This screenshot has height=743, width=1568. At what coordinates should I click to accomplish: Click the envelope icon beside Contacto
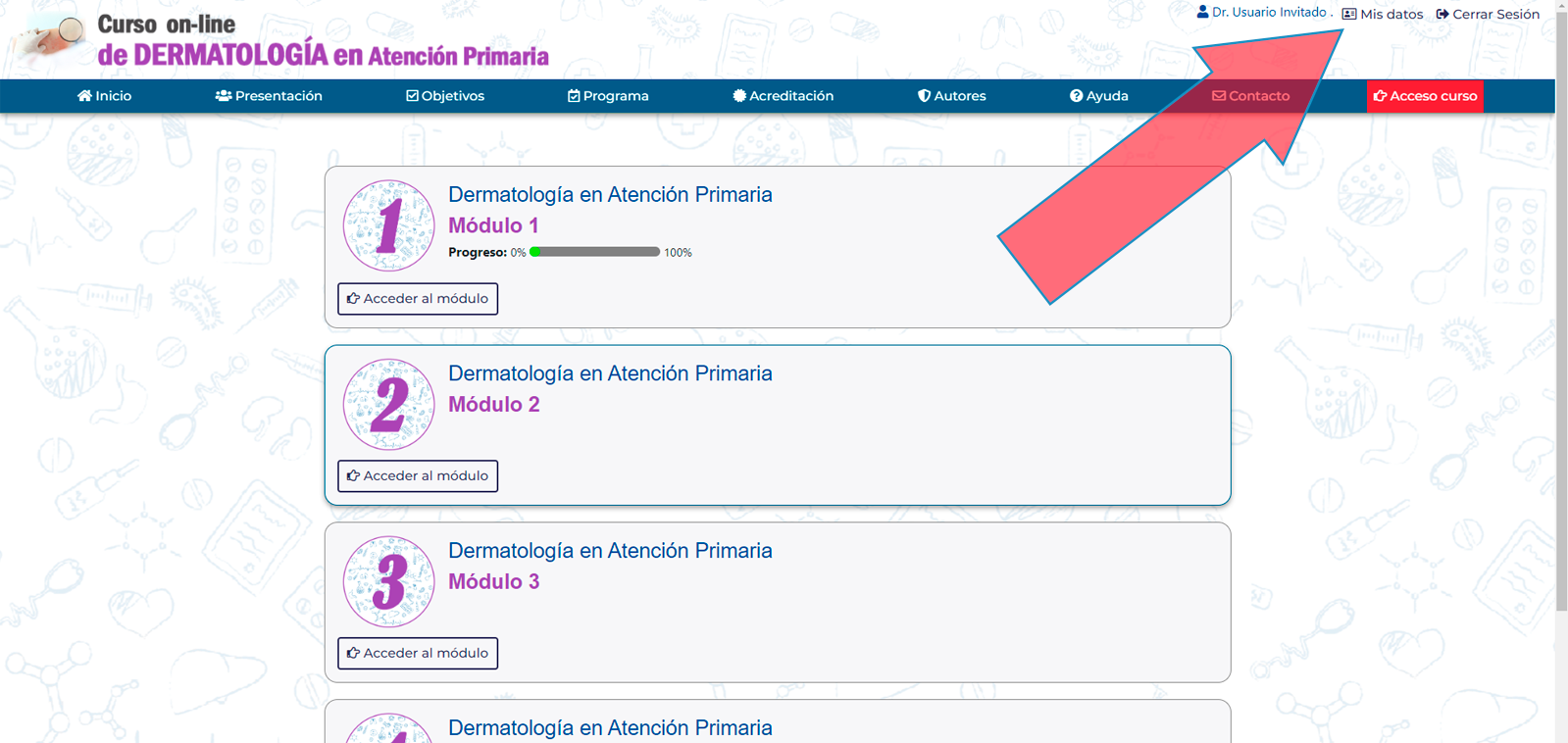[x=1219, y=96]
